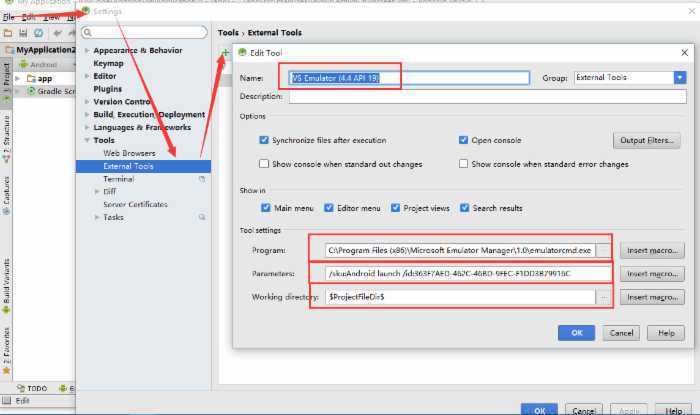Click the Output Filters button

(646, 140)
